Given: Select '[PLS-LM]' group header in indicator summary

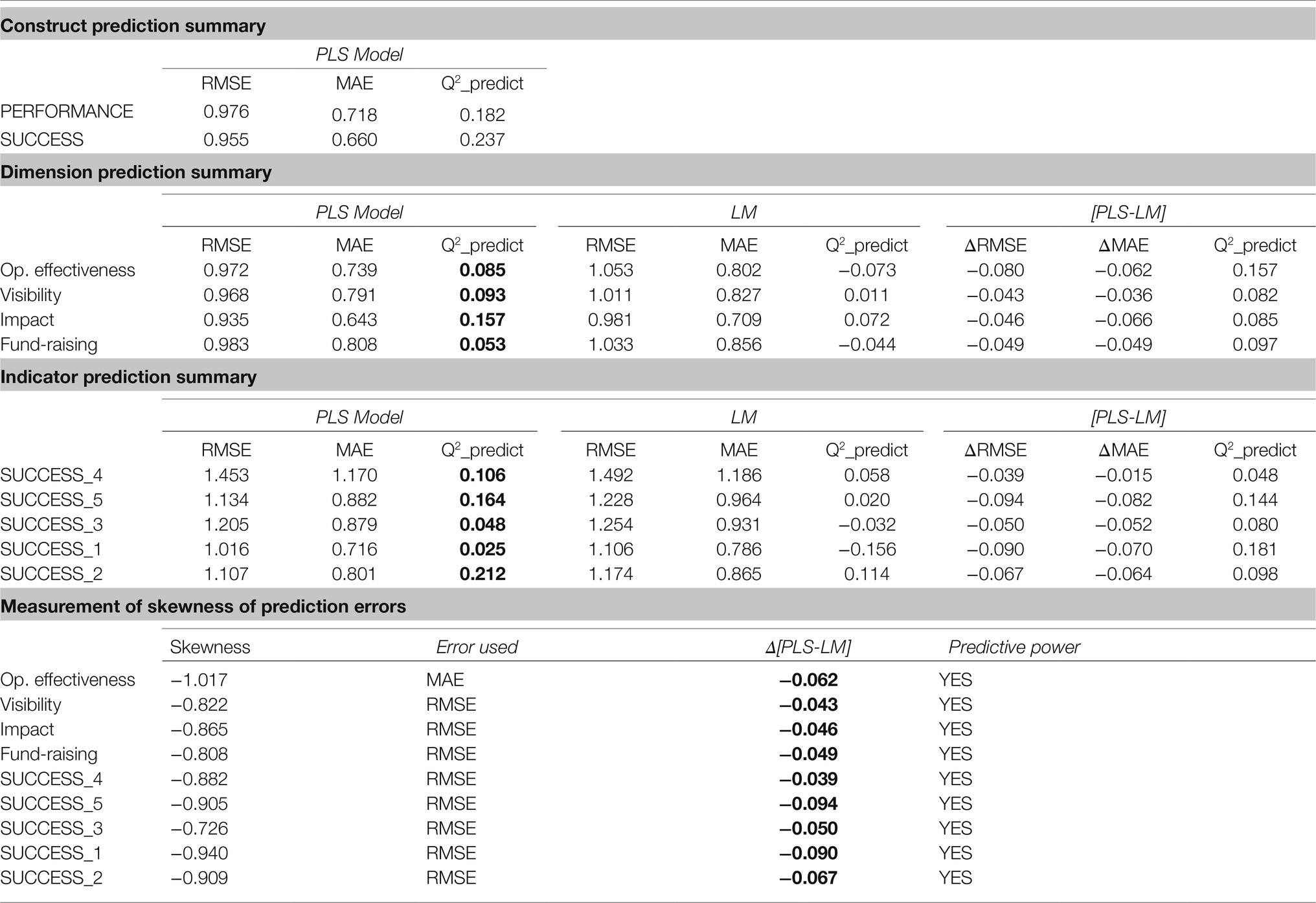Looking at the screenshot, I should [x=1128, y=418].
